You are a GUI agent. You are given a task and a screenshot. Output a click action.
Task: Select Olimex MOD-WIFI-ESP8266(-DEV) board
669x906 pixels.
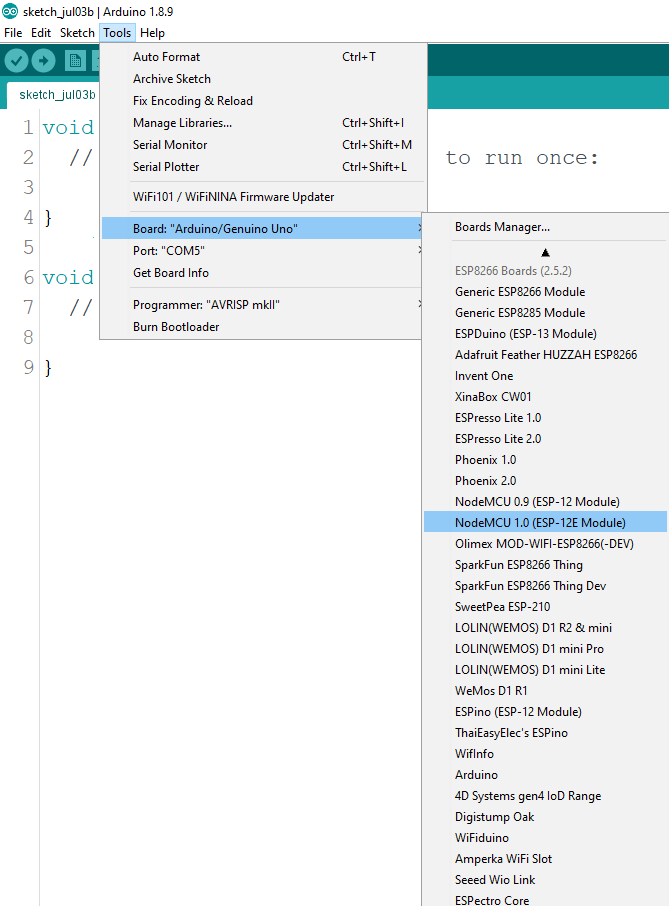(545, 544)
